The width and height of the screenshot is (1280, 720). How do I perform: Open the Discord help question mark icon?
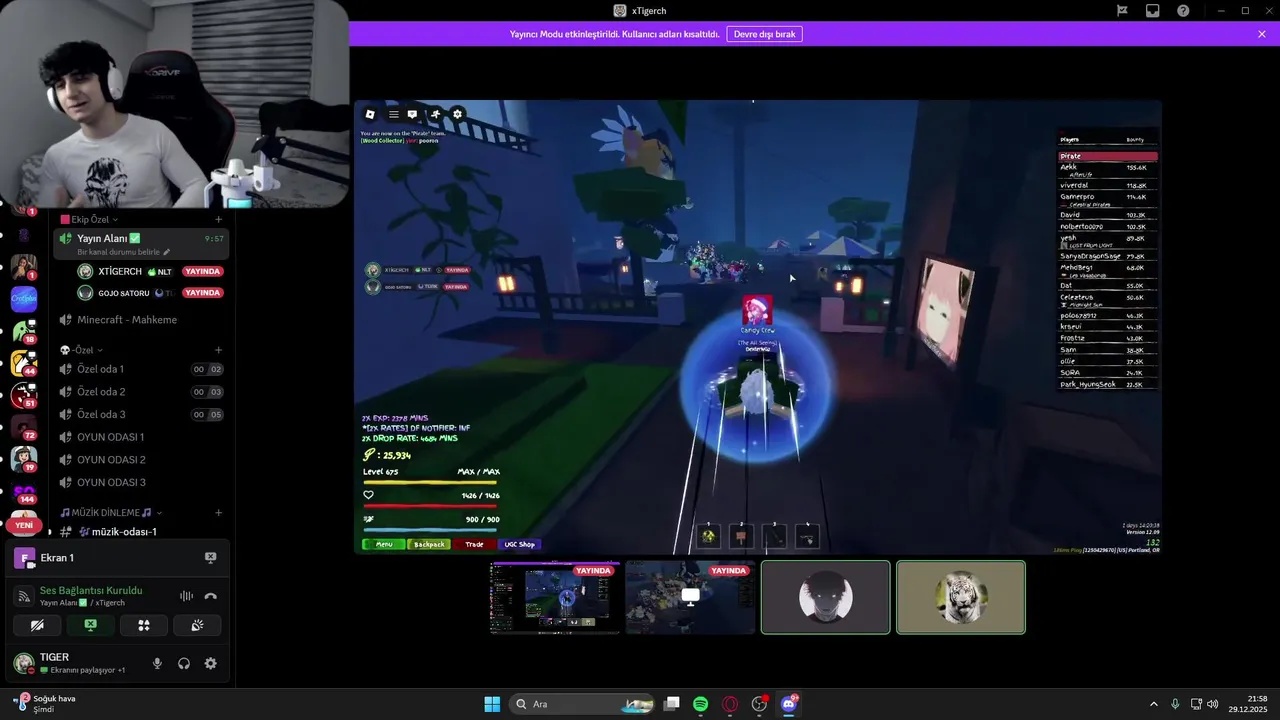tap(1183, 10)
